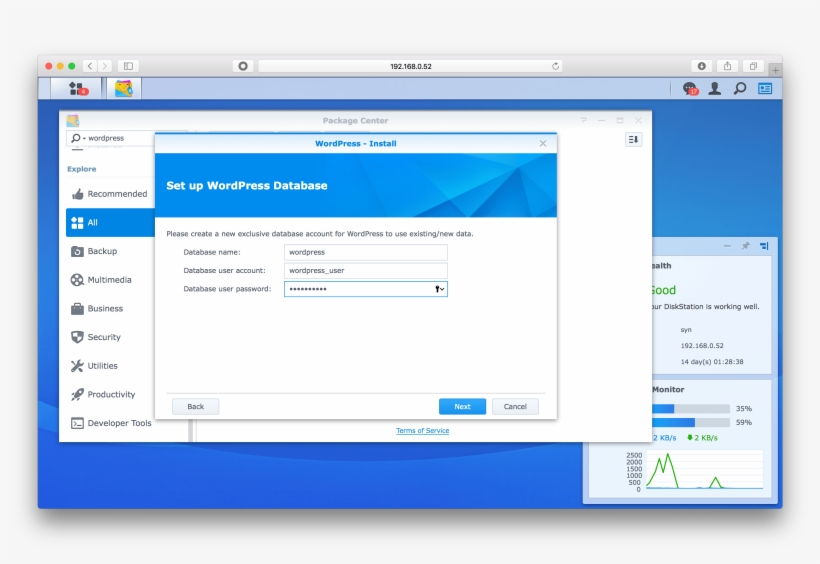Click the Cancel button

click(515, 407)
